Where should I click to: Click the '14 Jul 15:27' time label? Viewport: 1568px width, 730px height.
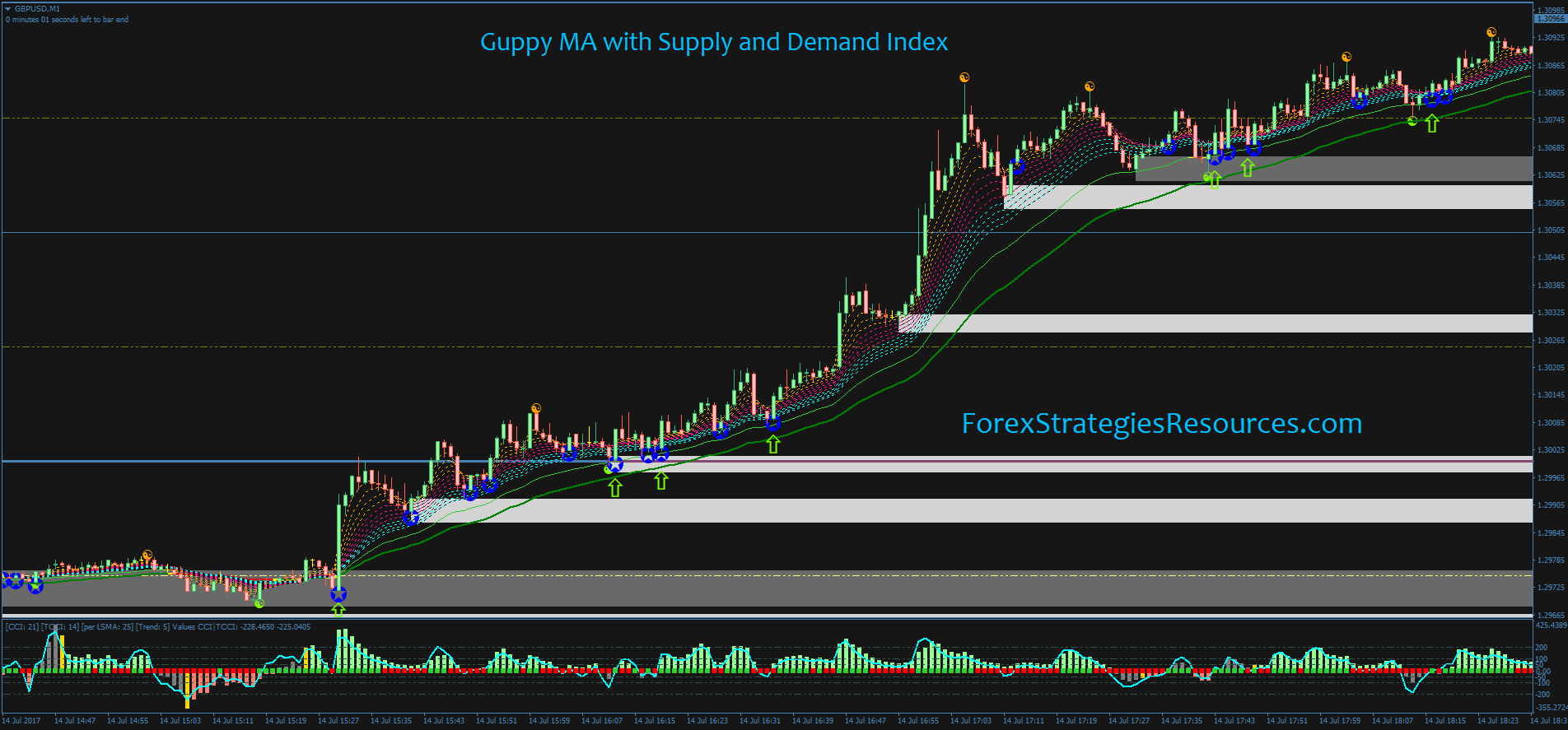[338, 721]
